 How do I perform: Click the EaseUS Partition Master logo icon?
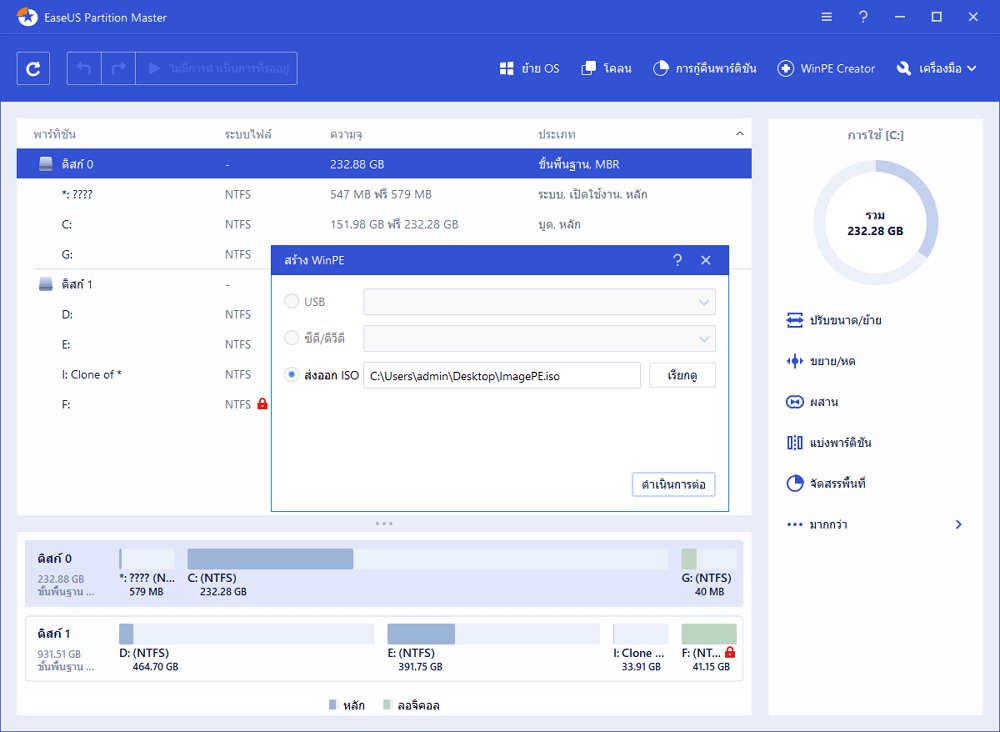27,17
